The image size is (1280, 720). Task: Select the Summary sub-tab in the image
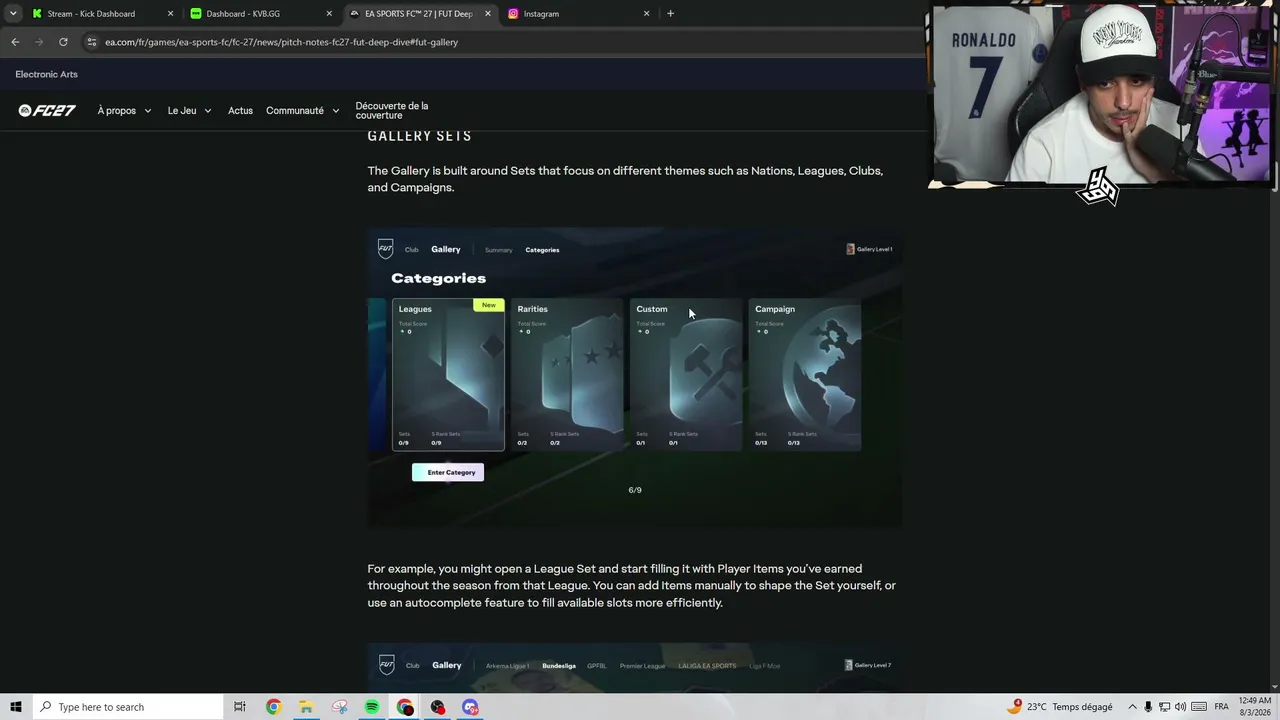coord(498,250)
